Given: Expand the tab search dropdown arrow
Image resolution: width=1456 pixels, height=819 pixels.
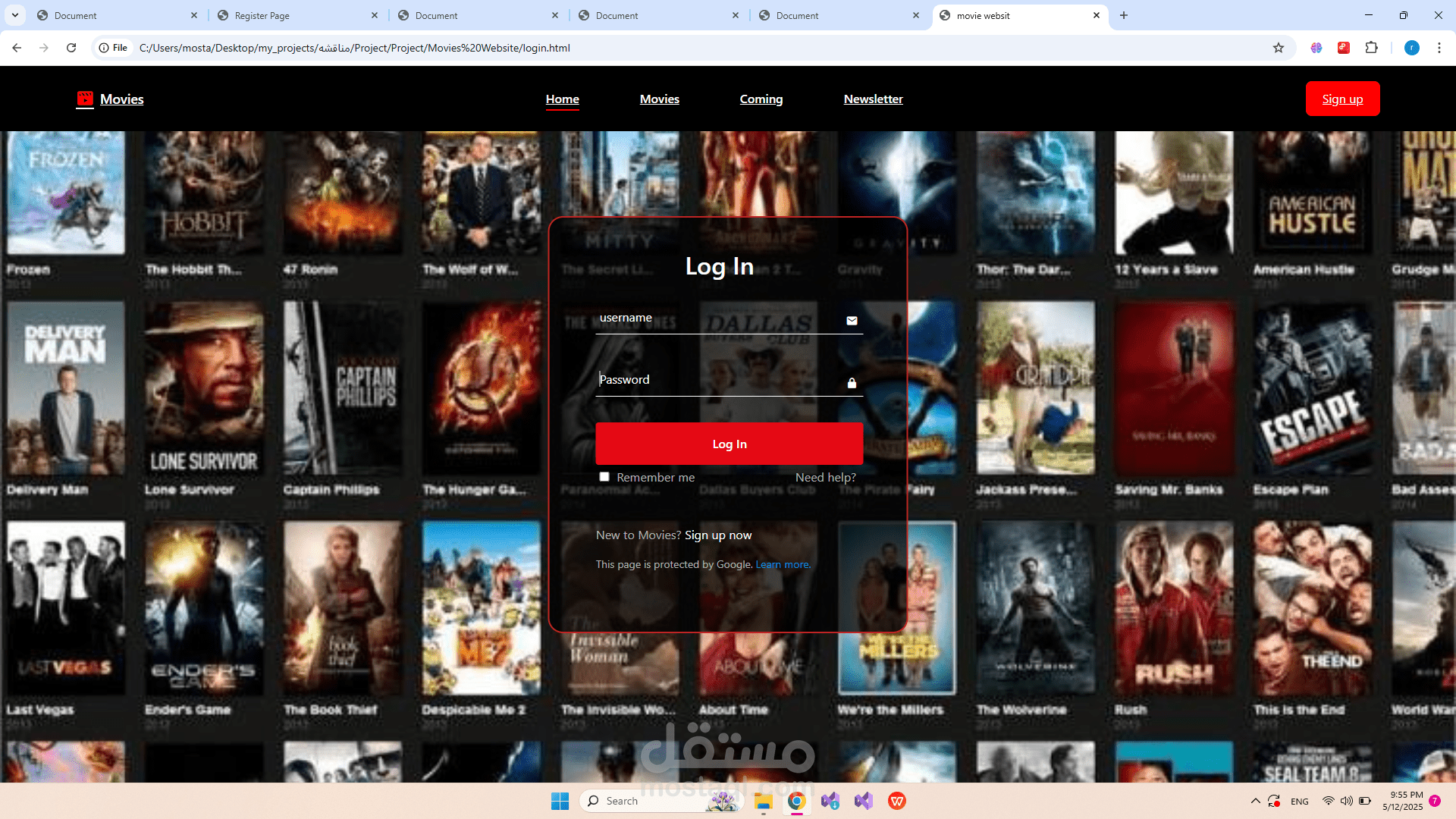Looking at the screenshot, I should pos(15,15).
